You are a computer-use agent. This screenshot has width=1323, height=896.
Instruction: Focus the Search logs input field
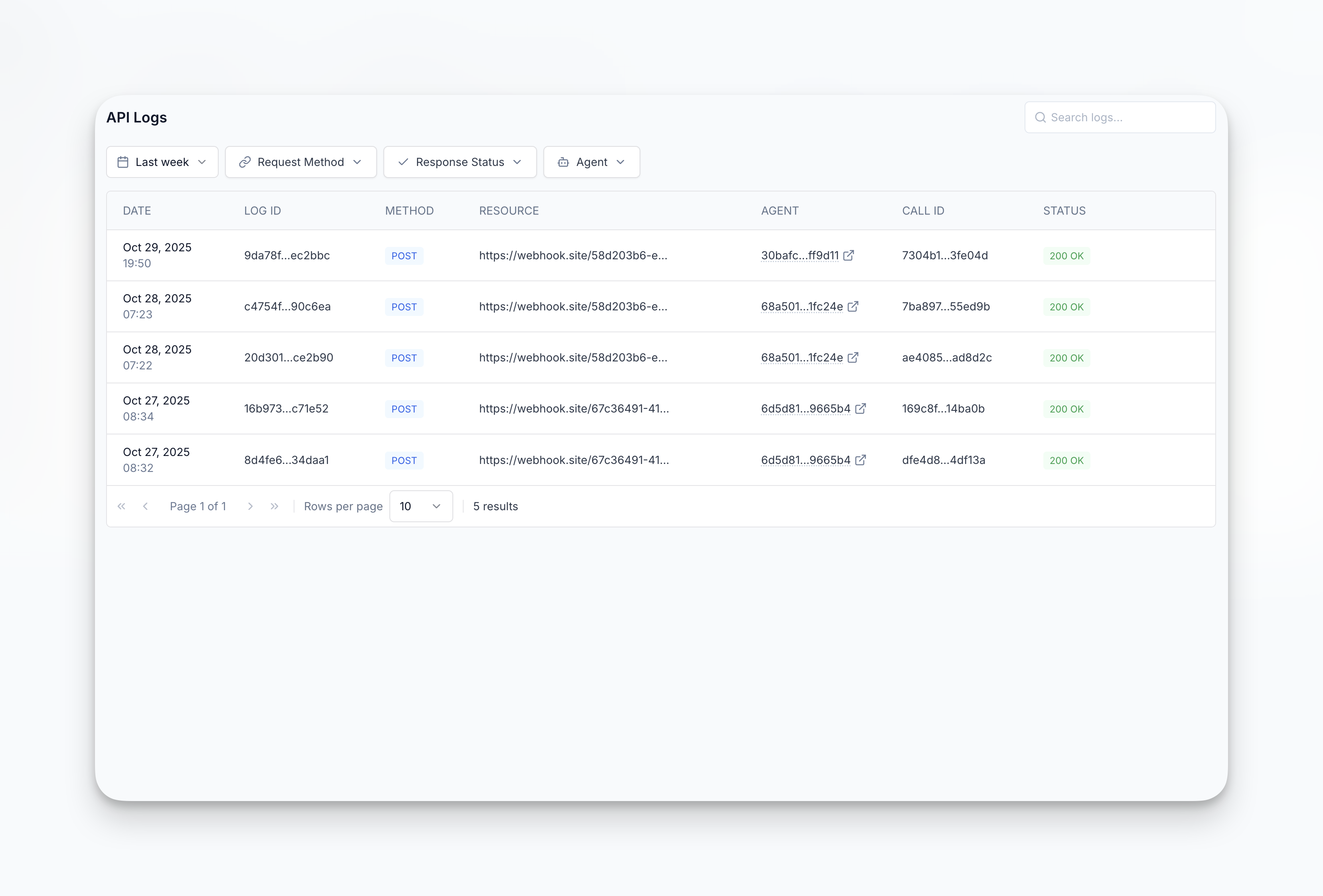click(x=1127, y=117)
